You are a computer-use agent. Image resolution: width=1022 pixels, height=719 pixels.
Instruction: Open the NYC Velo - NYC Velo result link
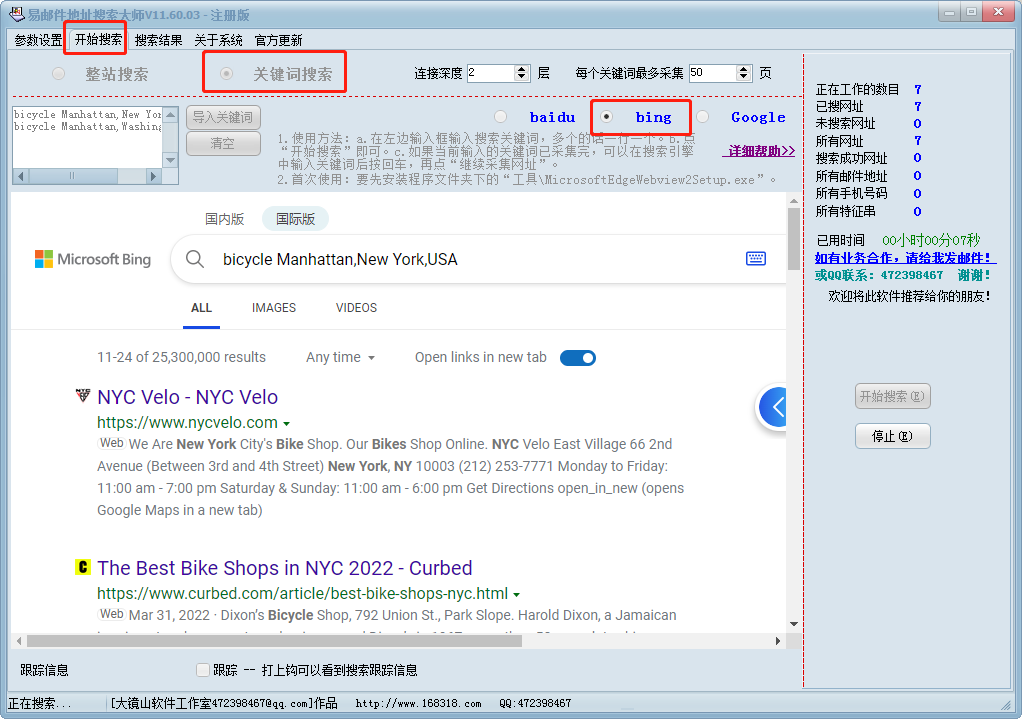click(188, 397)
